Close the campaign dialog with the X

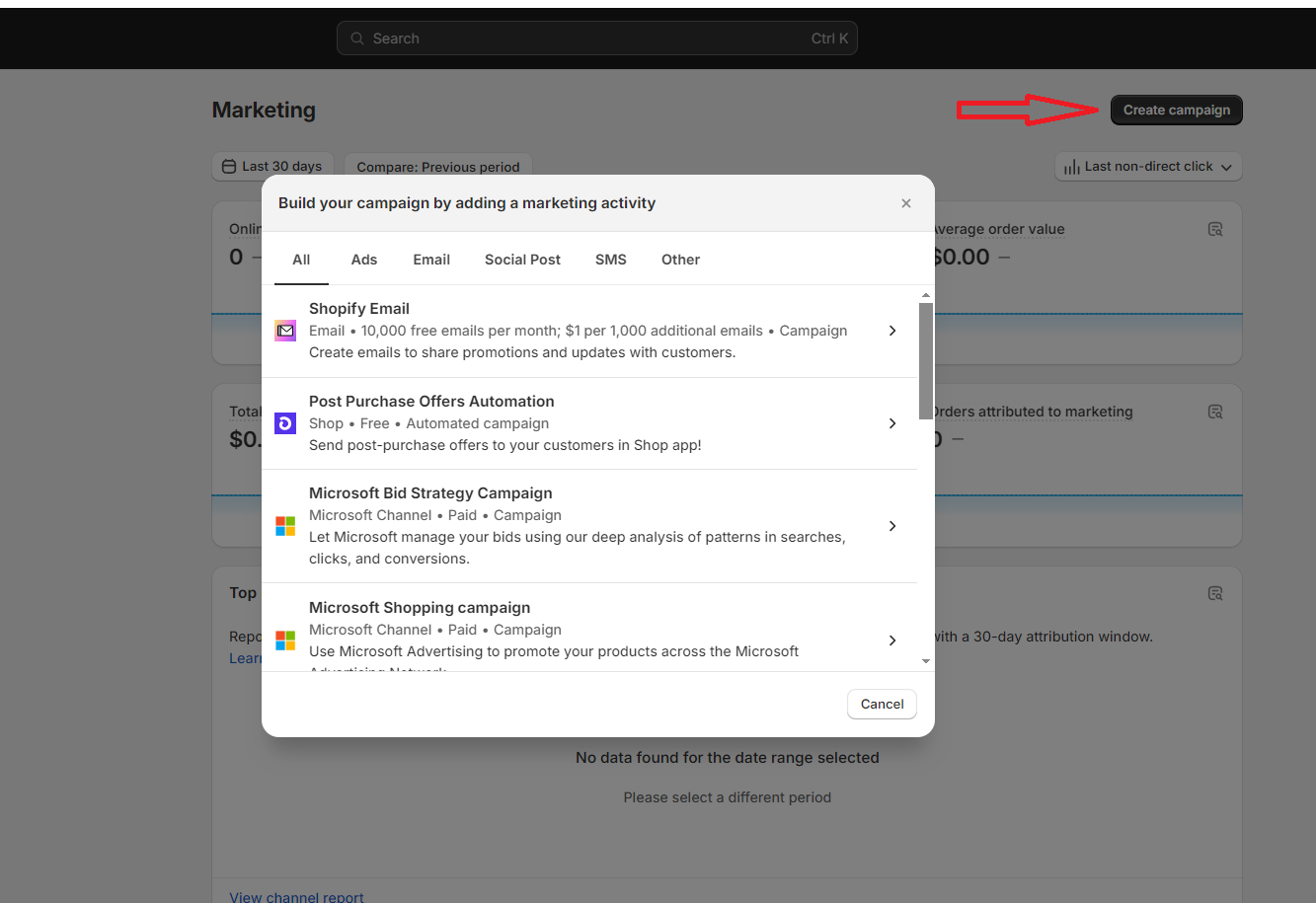click(x=906, y=203)
